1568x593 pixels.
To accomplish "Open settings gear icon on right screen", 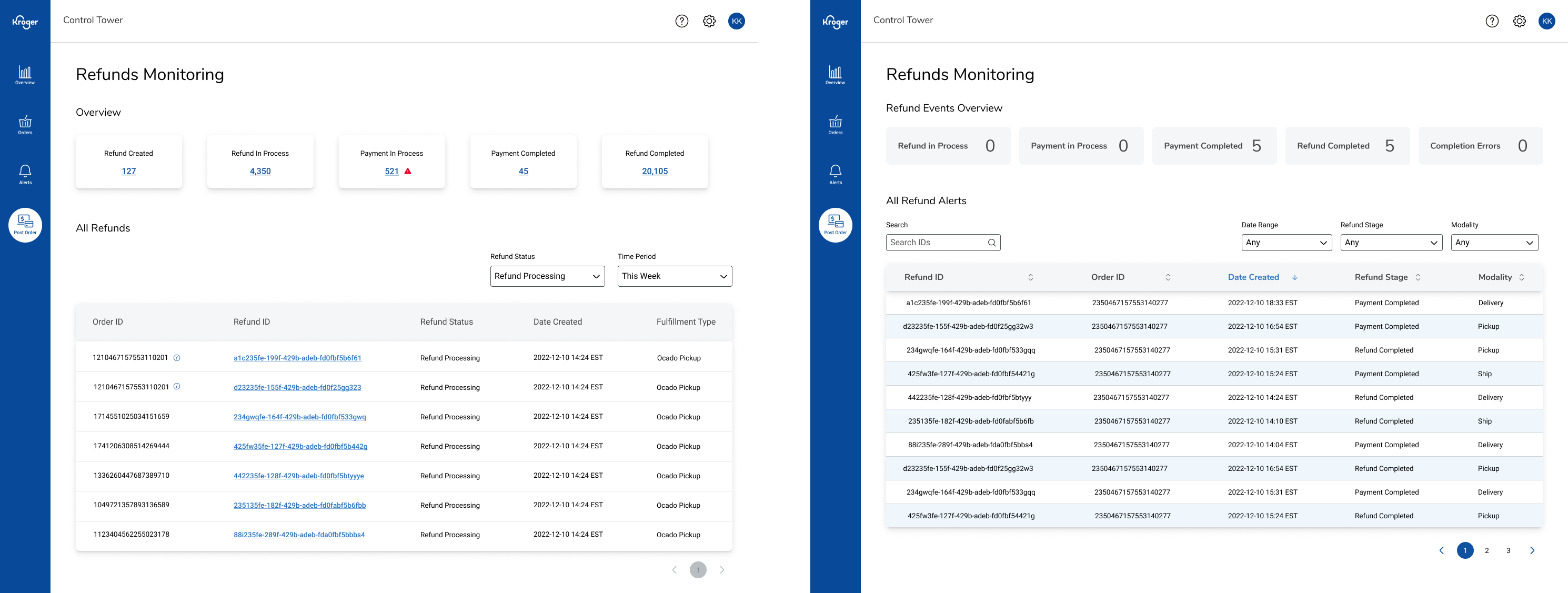I will point(1519,21).
